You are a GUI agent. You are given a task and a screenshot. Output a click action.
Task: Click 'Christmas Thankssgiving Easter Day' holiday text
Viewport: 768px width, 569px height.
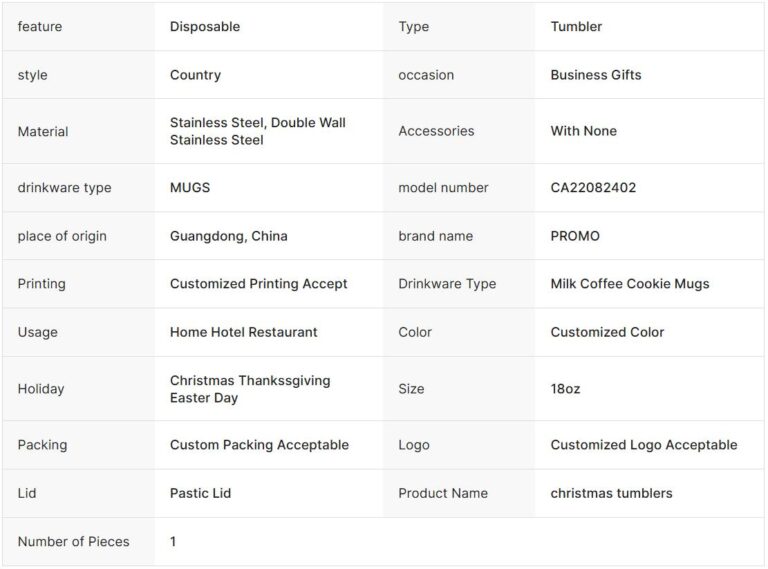pos(249,389)
